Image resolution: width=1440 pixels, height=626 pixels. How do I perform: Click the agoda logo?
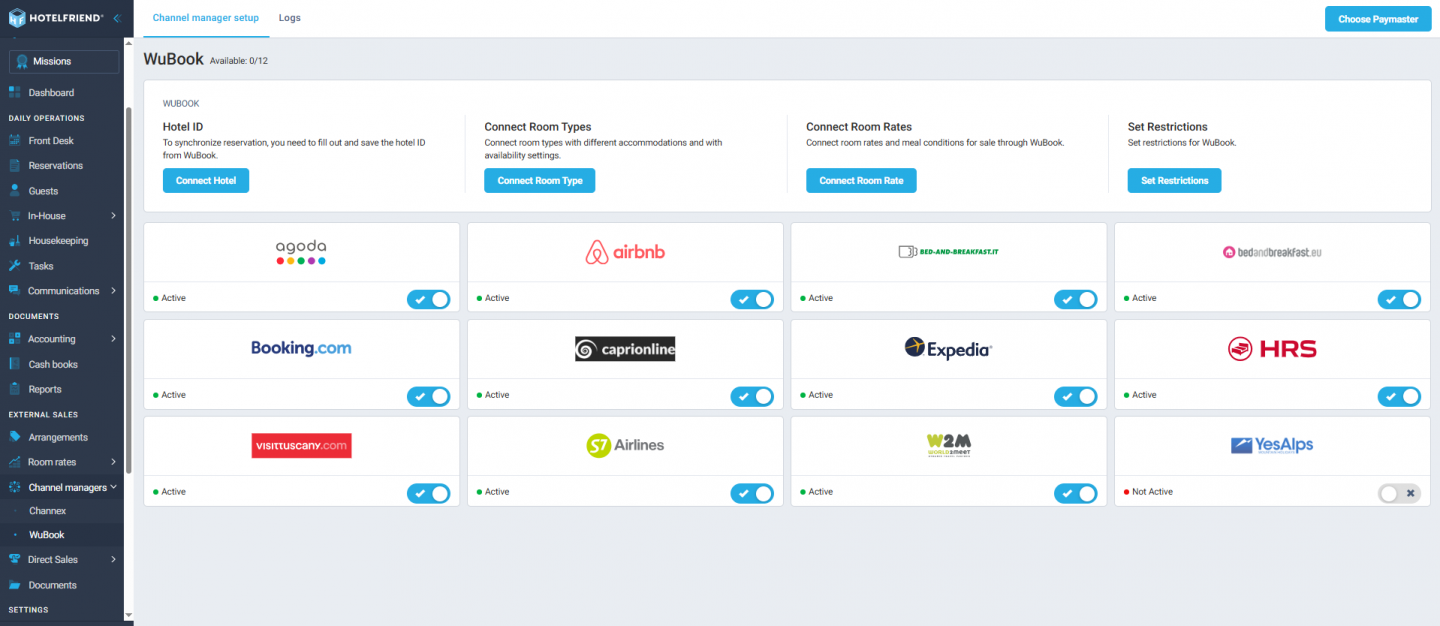(301, 252)
